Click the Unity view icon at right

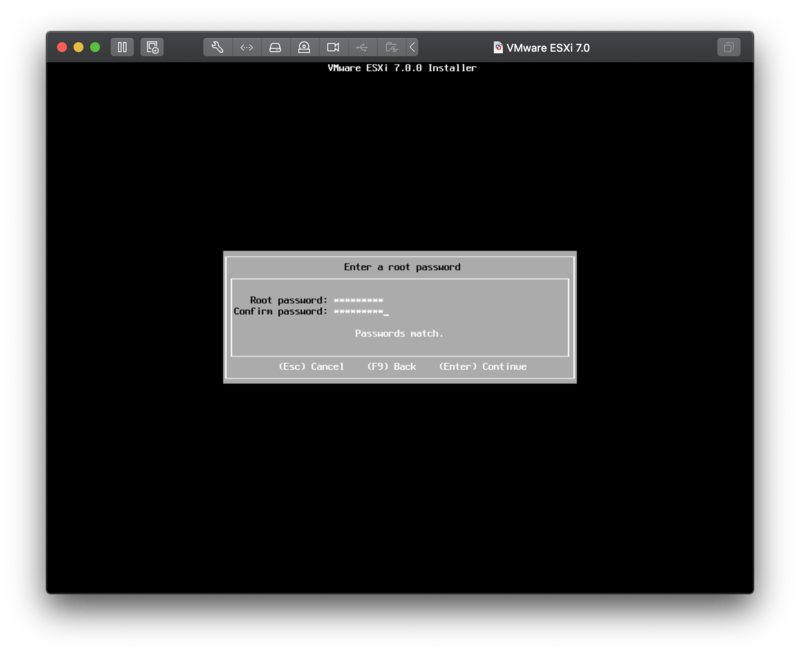729,47
